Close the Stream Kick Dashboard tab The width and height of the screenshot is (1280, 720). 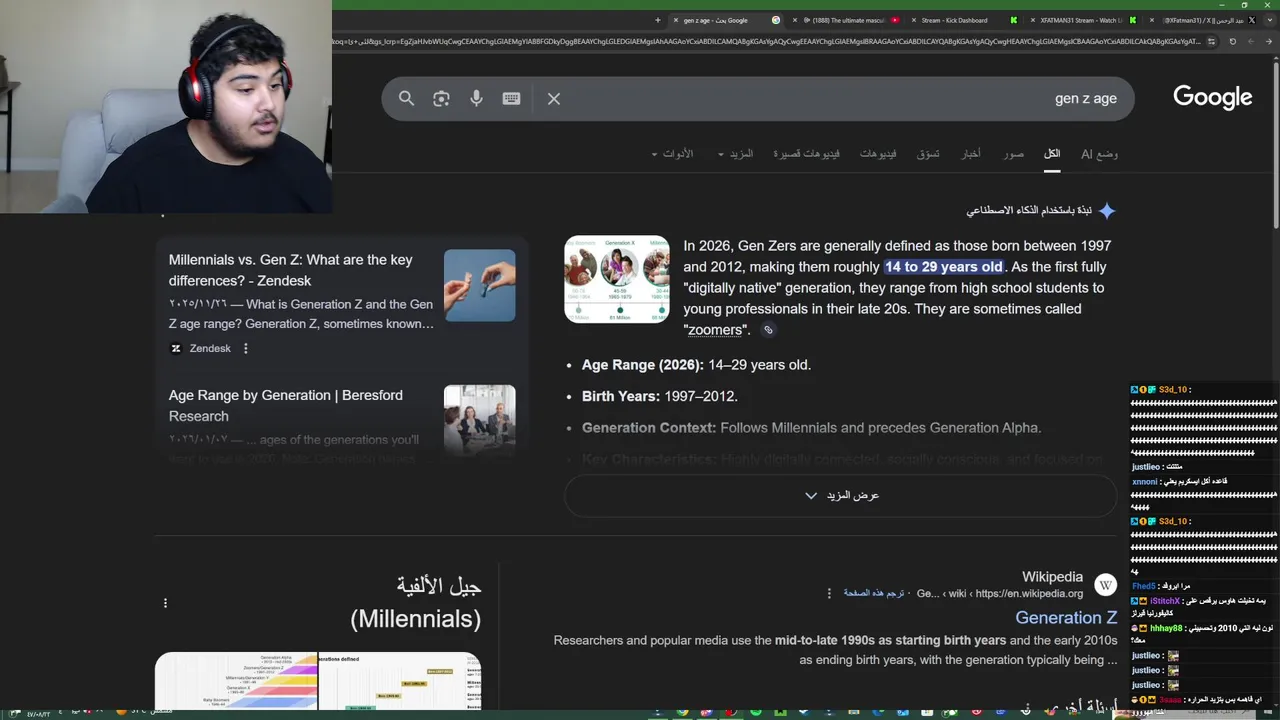click(913, 20)
